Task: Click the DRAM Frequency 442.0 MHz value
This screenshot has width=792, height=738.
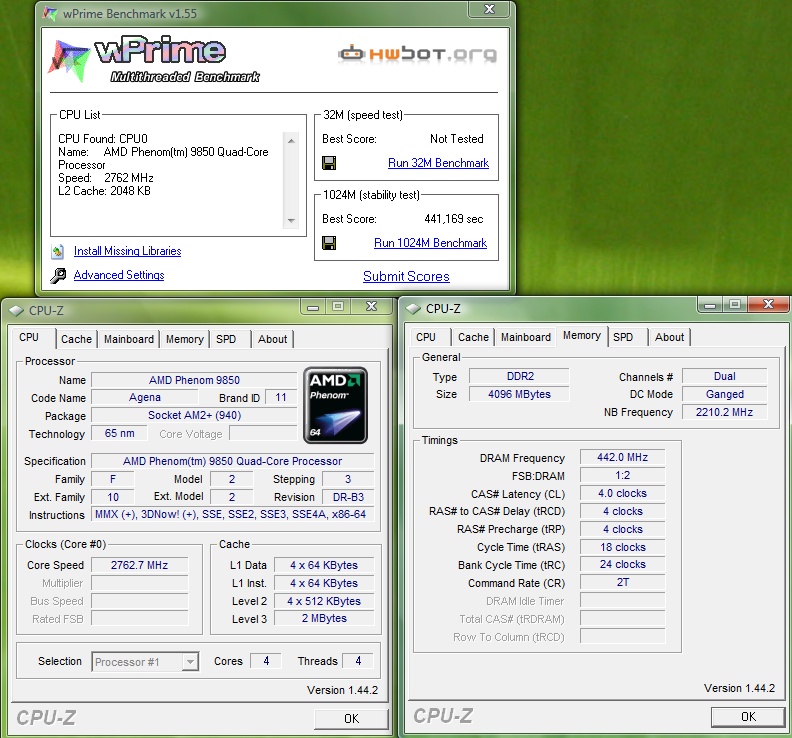Action: (622, 457)
